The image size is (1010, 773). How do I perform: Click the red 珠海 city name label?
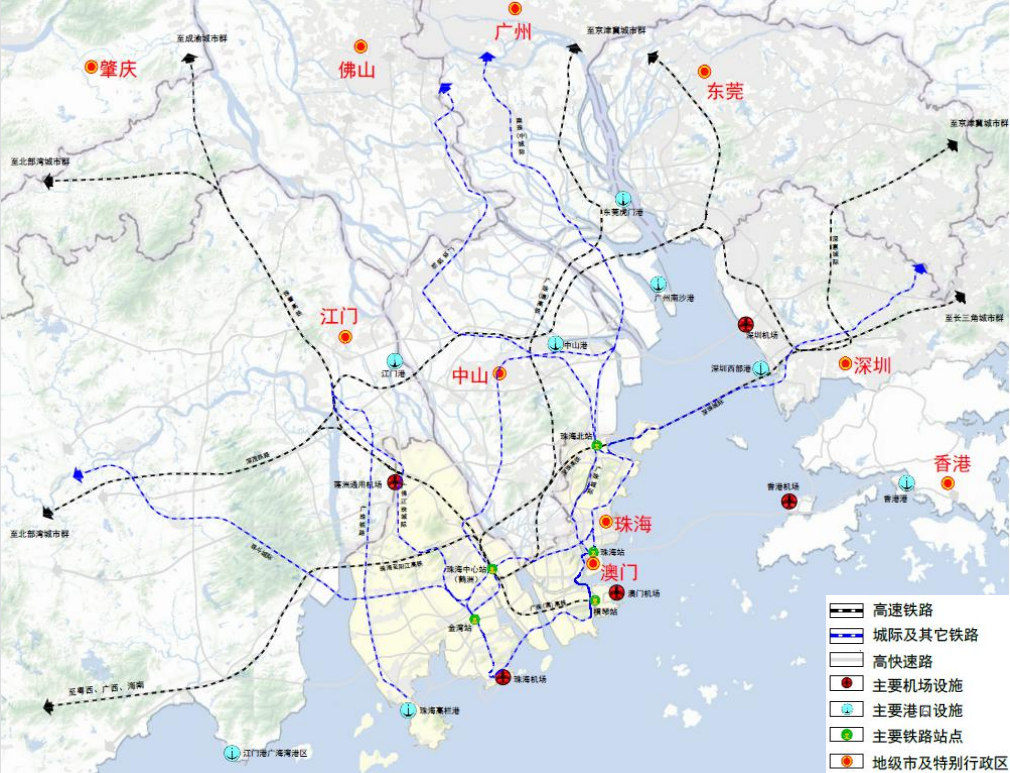tap(634, 524)
